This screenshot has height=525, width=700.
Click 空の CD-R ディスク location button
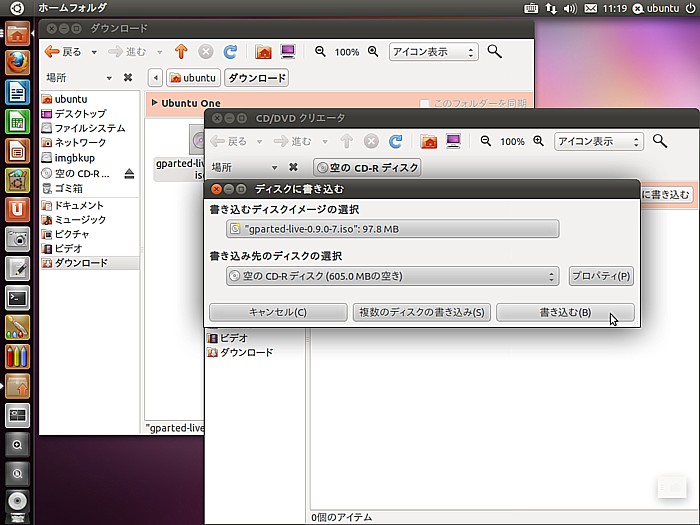tap(367, 168)
